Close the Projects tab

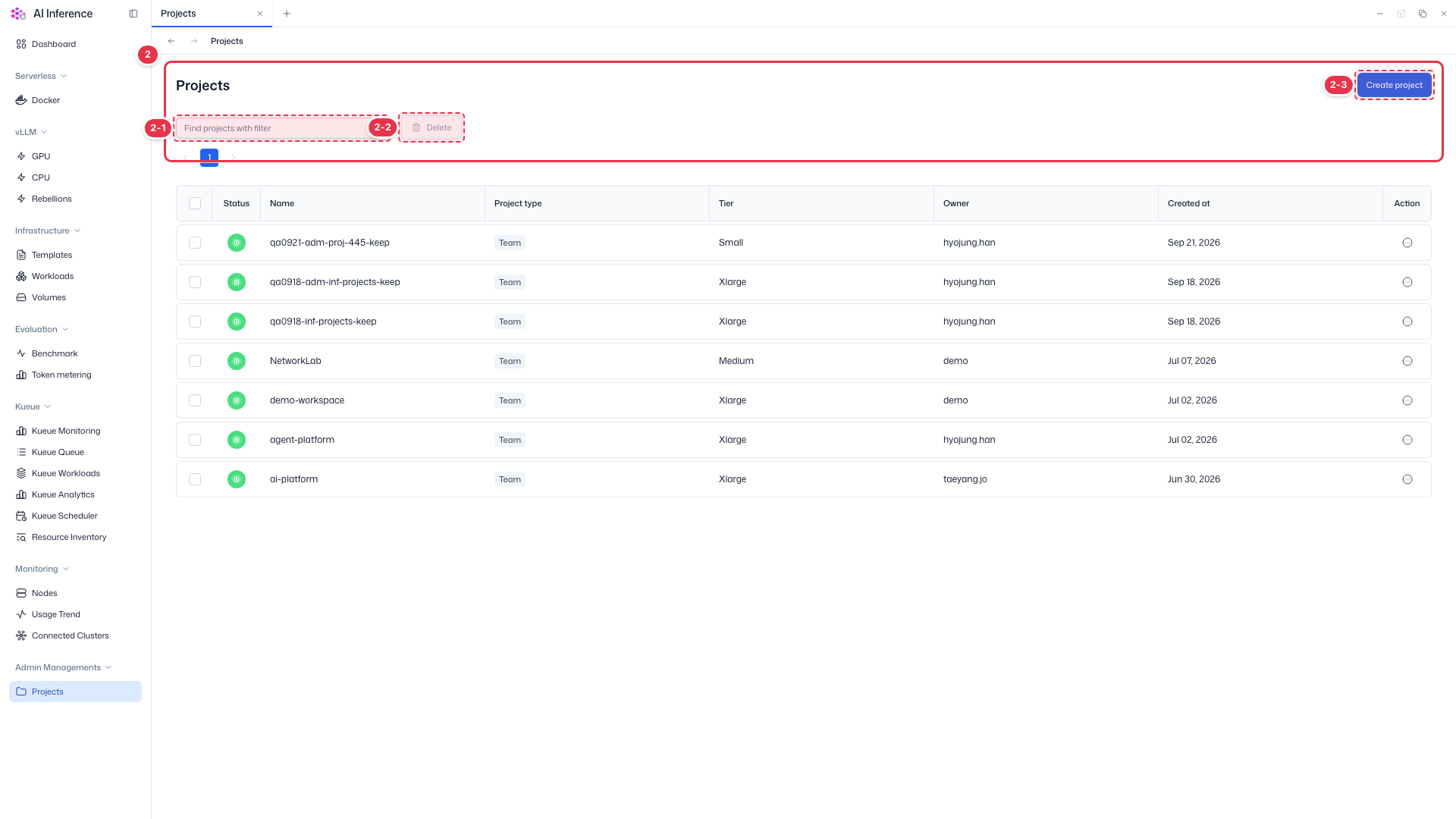tap(260, 14)
